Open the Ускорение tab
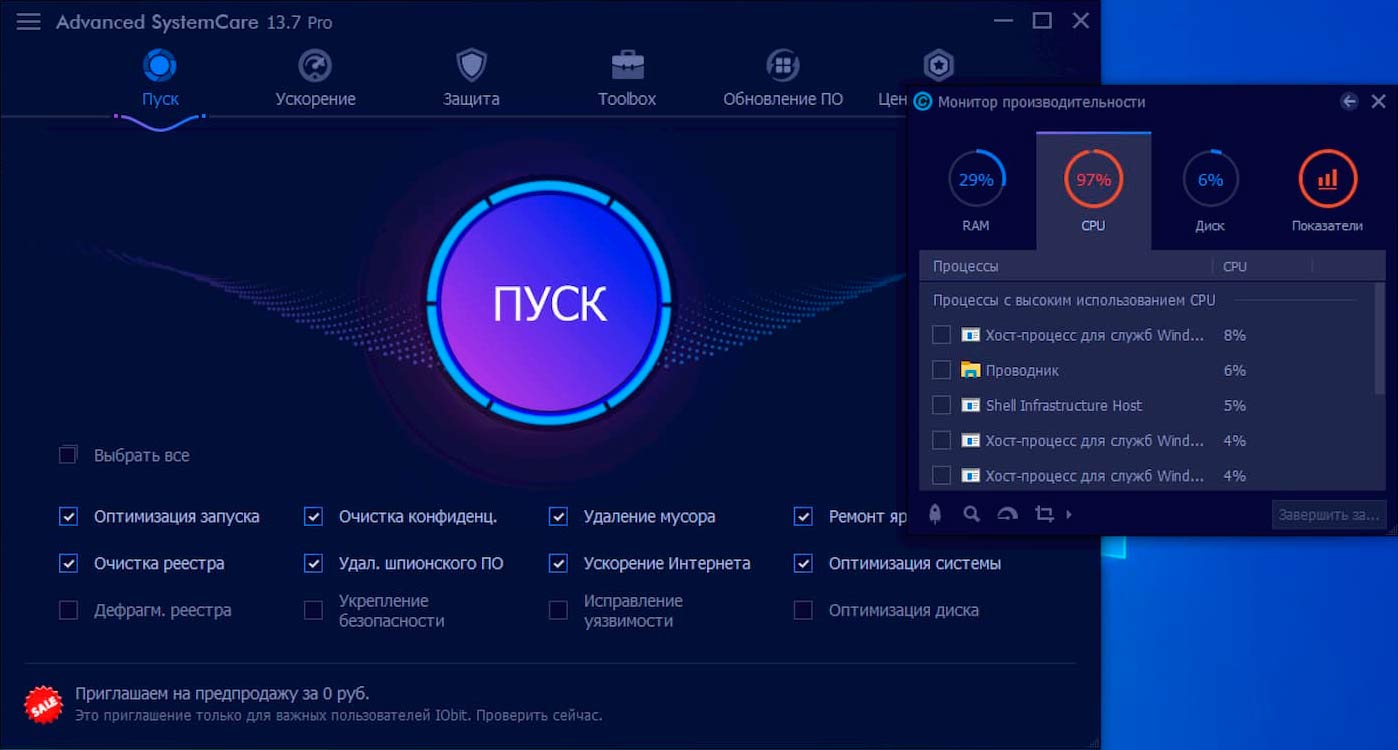Screen dimensions: 1398x750 (315, 79)
